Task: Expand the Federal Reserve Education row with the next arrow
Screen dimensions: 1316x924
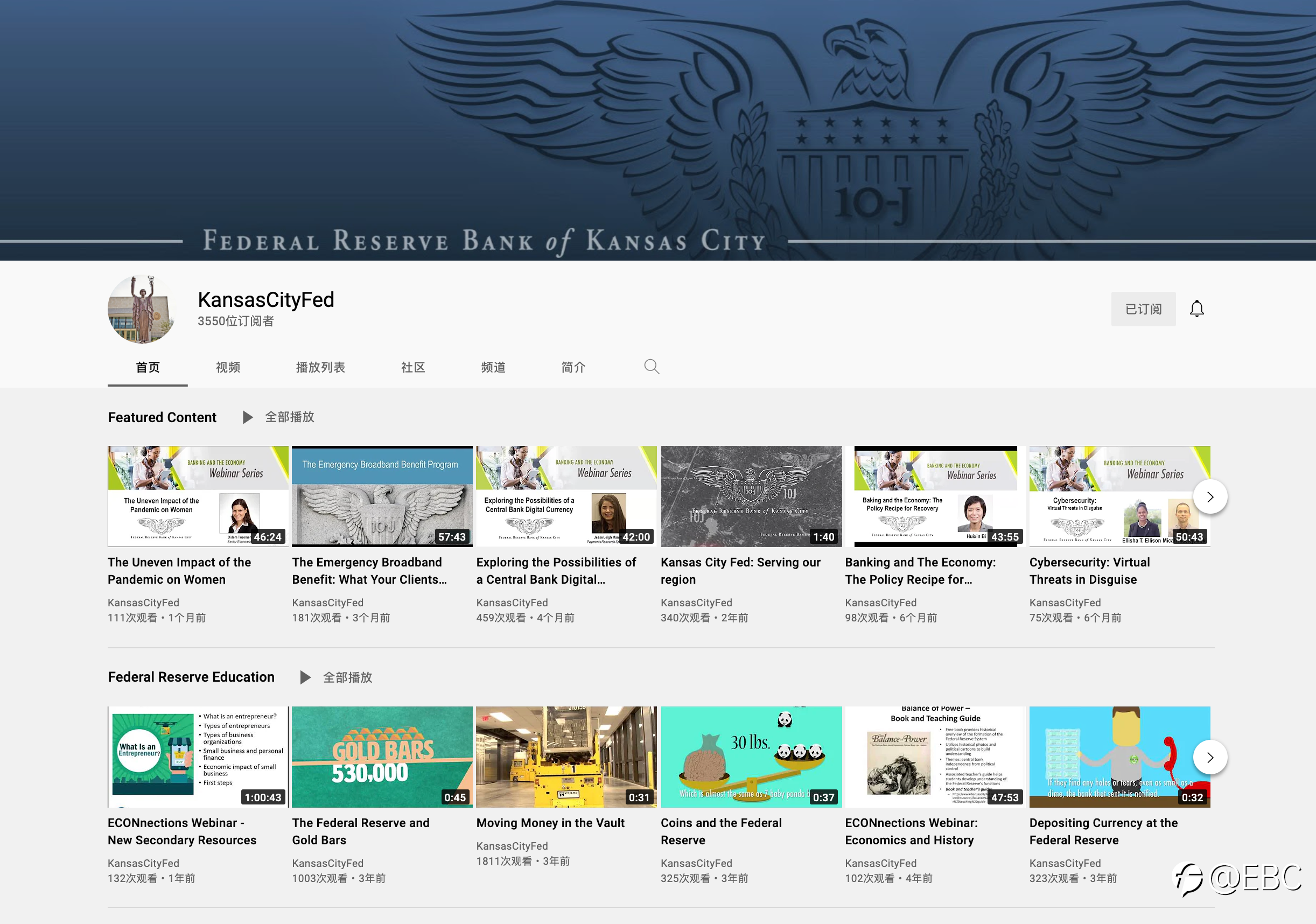Action: click(x=1210, y=757)
